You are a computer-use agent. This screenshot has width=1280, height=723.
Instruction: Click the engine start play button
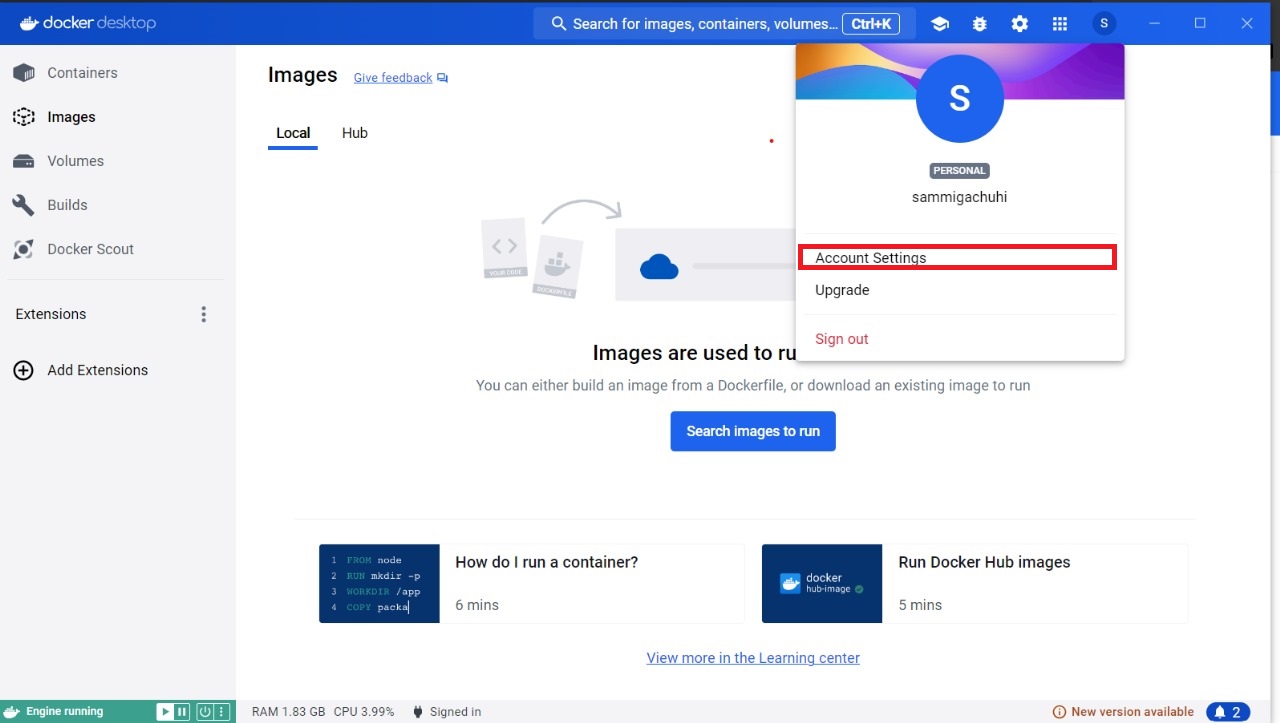point(165,712)
